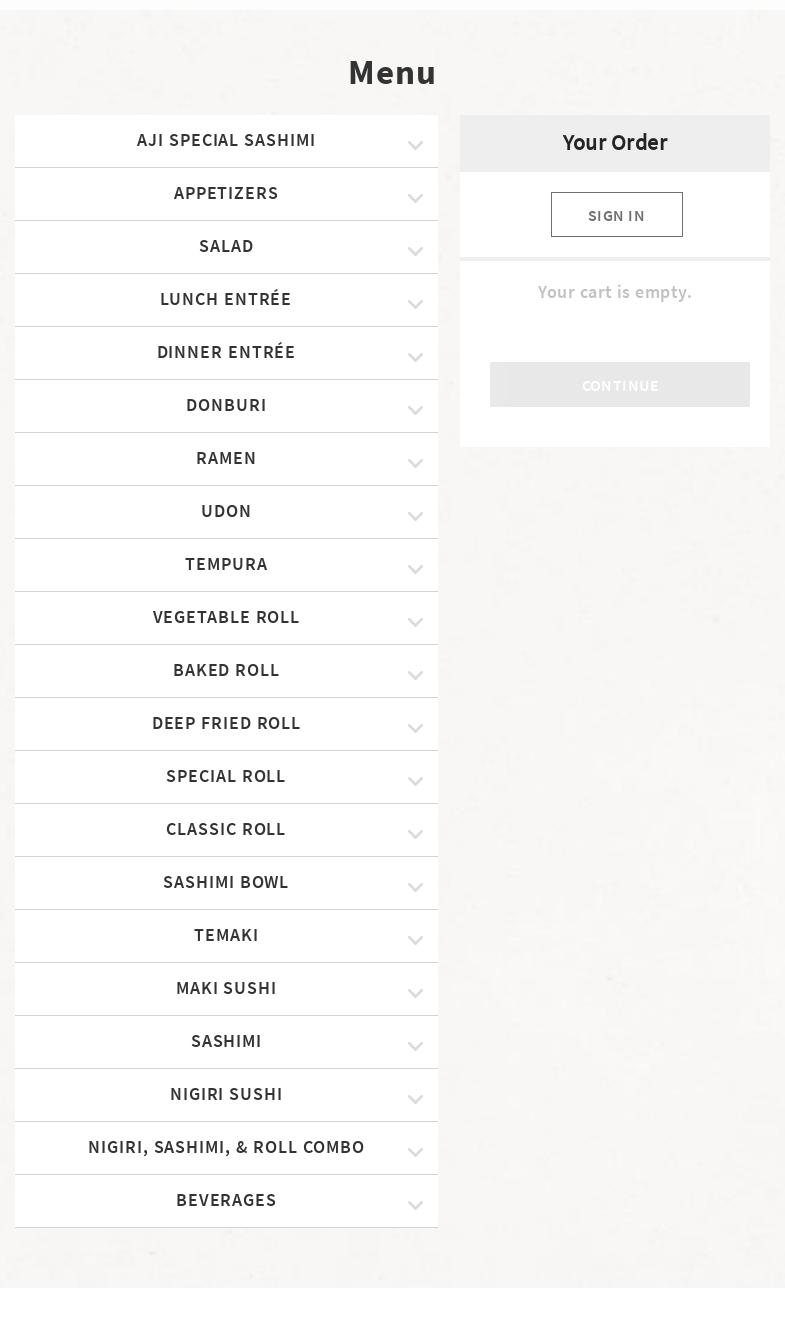The width and height of the screenshot is (785, 1331).
Task: Expand the Temaki chevron
Action: coord(415,940)
